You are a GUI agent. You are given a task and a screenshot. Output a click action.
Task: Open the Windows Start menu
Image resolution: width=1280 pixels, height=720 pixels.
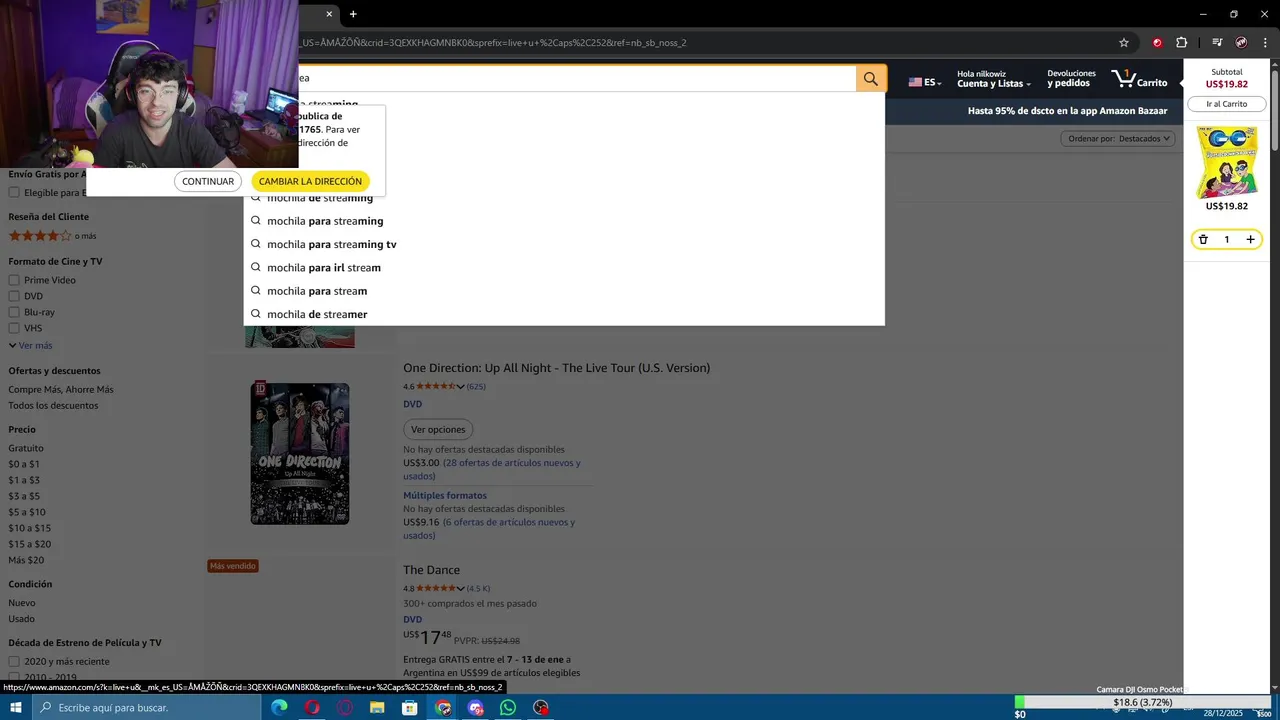(x=16, y=707)
